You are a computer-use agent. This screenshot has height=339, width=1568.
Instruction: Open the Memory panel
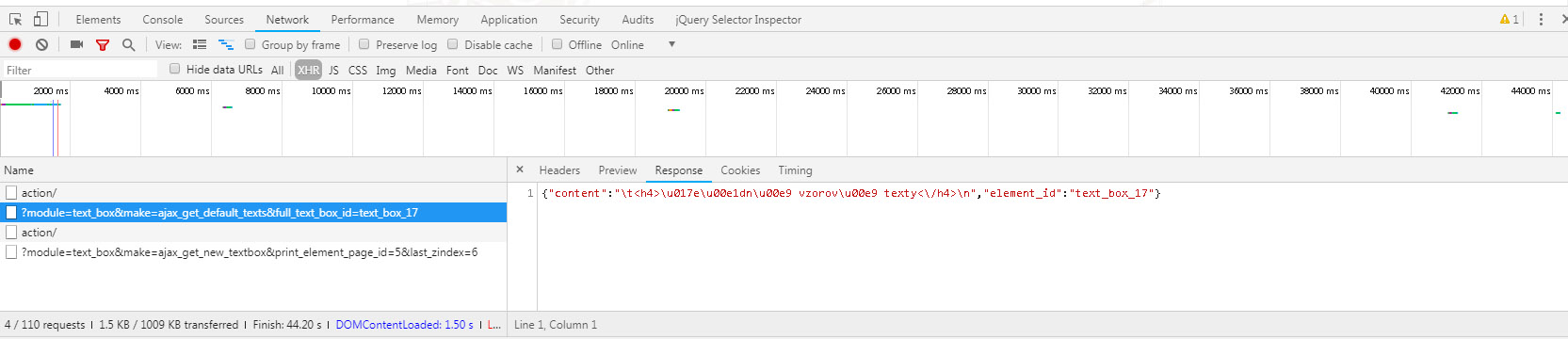438,19
